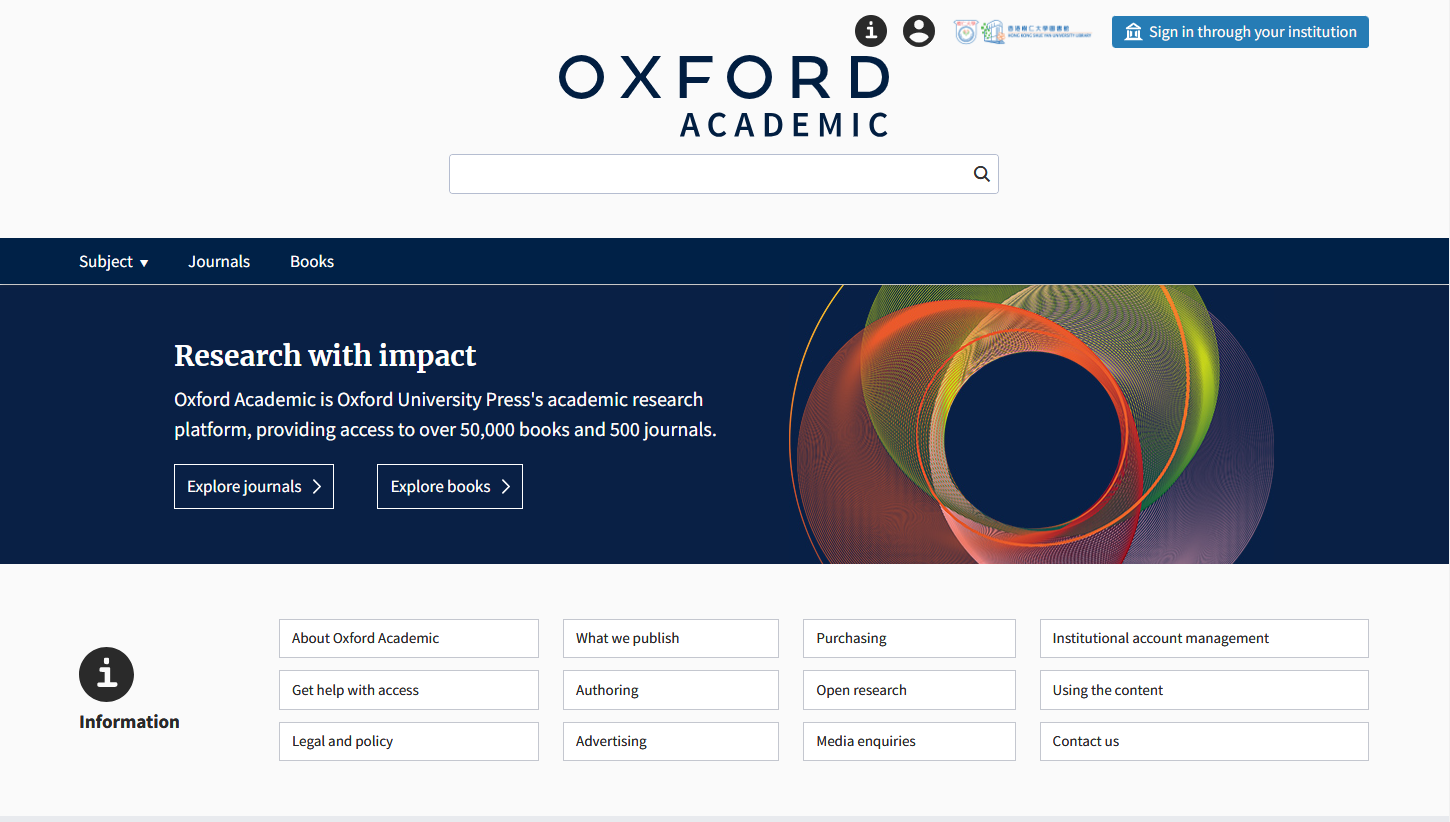Viewport: 1450px width, 822px height.
Task: Click the Explore books button
Action: coord(450,487)
